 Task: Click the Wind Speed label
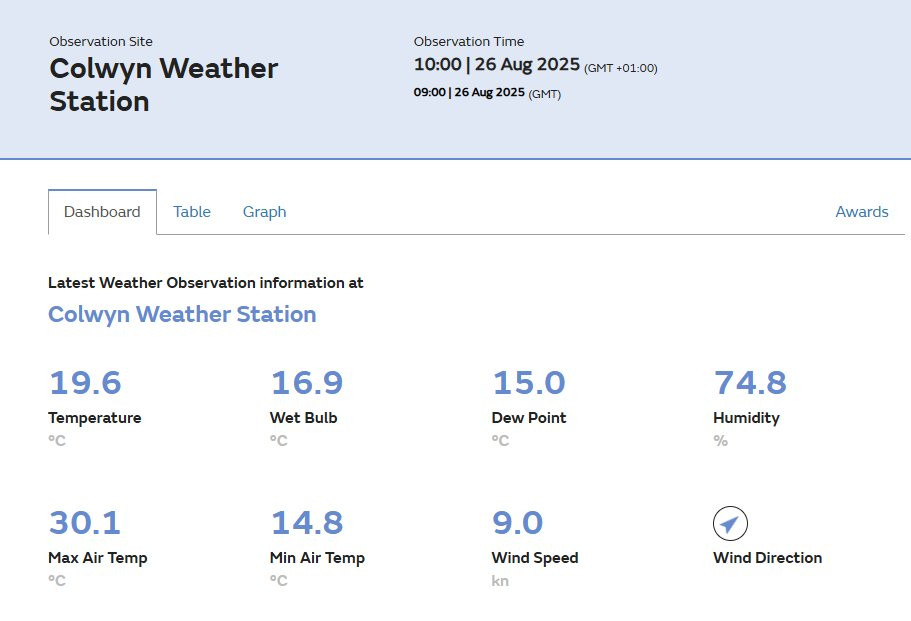[535, 558]
